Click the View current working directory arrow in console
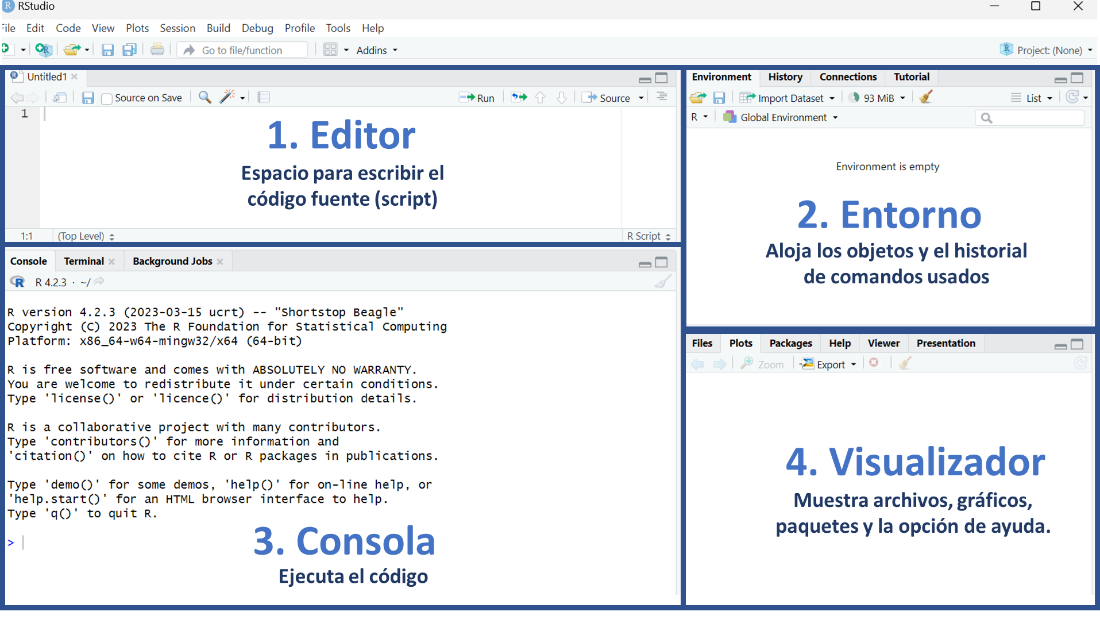Screen dimensions: 1100x623 click(x=99, y=281)
